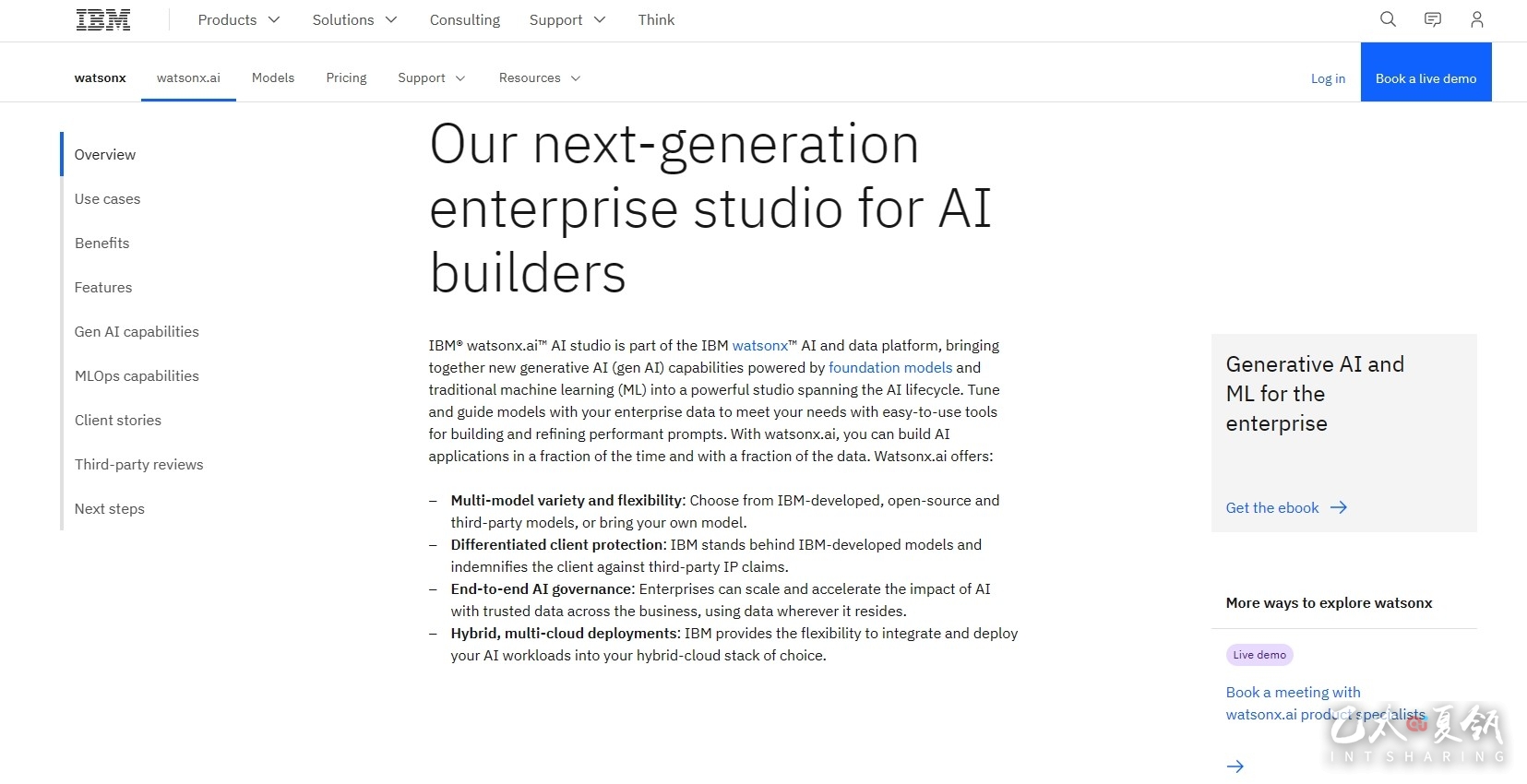Click the IBM logo
This screenshot has height=784, width=1527.
(x=102, y=19)
